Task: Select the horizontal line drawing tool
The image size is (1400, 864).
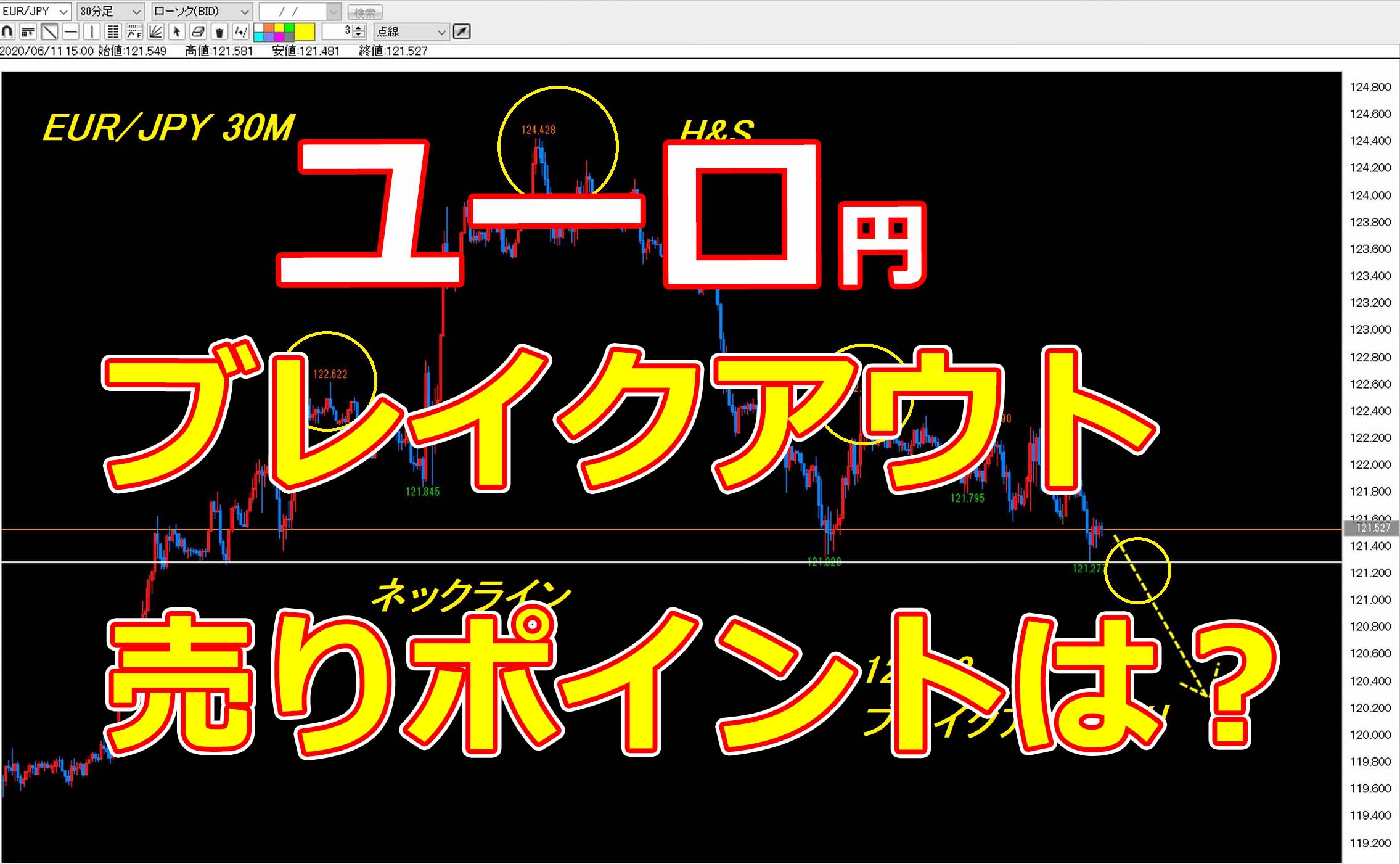Action: (x=70, y=31)
